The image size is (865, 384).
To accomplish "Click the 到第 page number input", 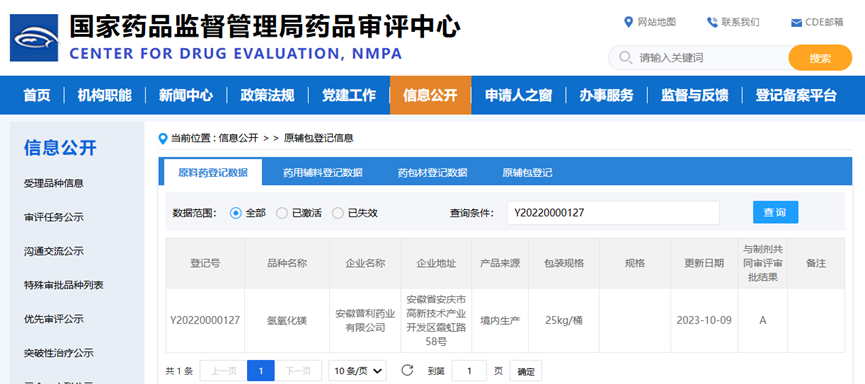I will 469,371.
